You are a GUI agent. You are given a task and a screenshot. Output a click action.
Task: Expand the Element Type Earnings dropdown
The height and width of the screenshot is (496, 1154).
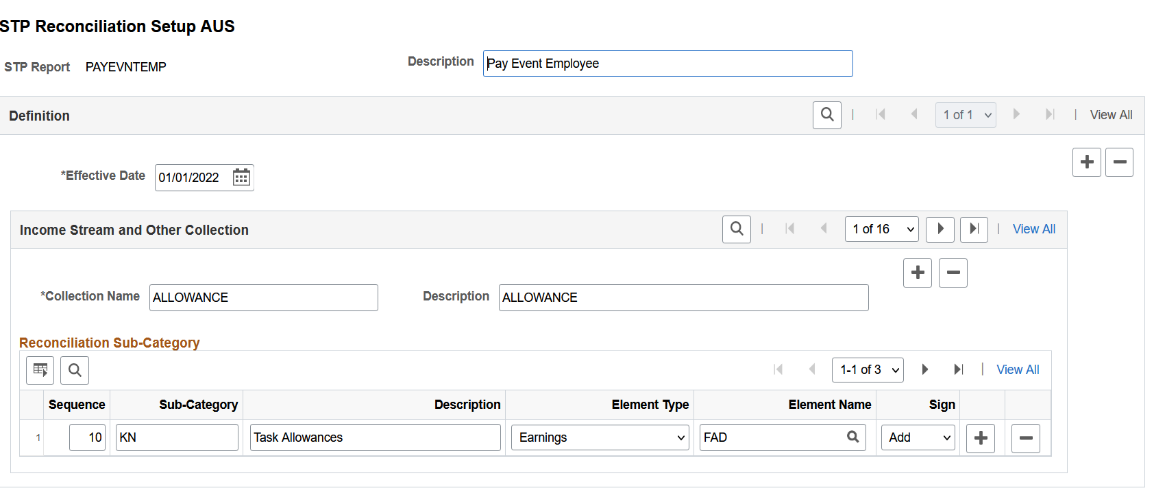600,437
